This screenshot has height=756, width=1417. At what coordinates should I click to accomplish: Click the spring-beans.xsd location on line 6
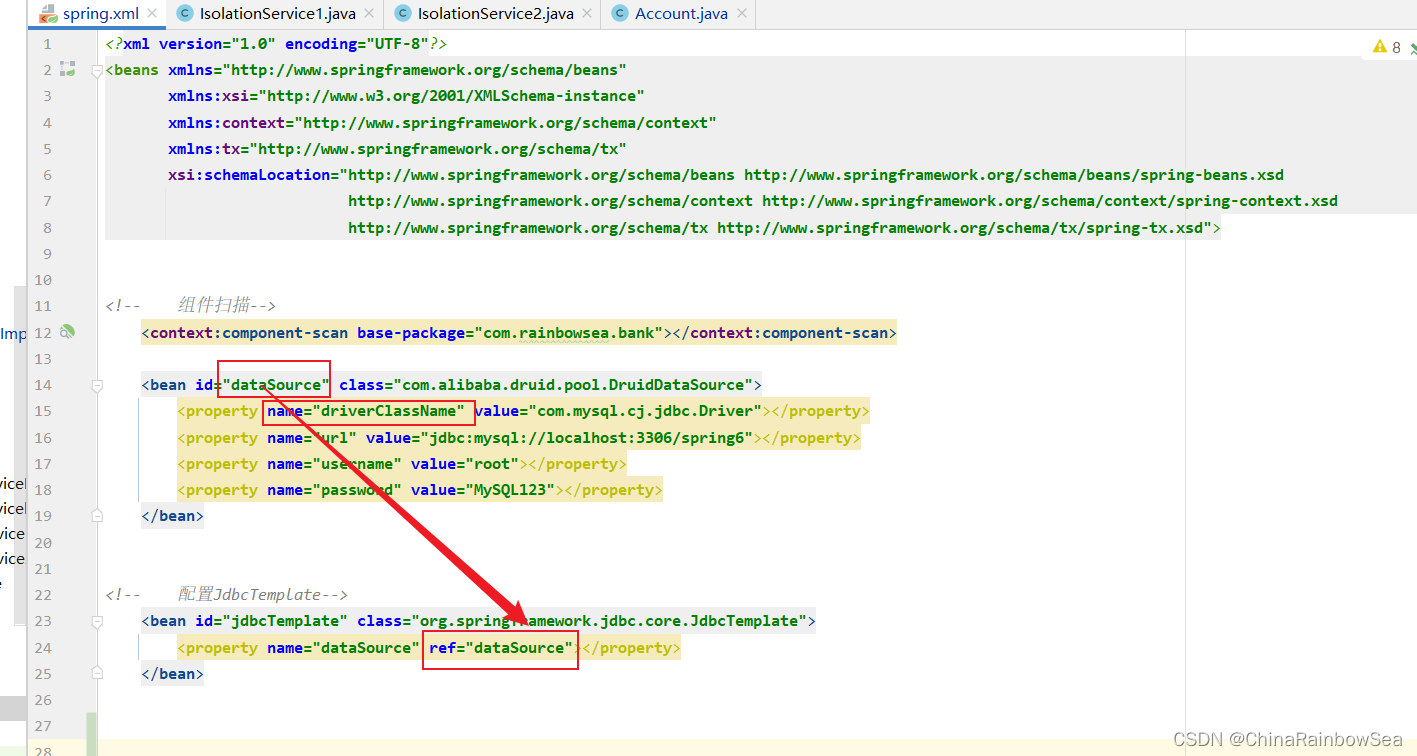(1014, 175)
